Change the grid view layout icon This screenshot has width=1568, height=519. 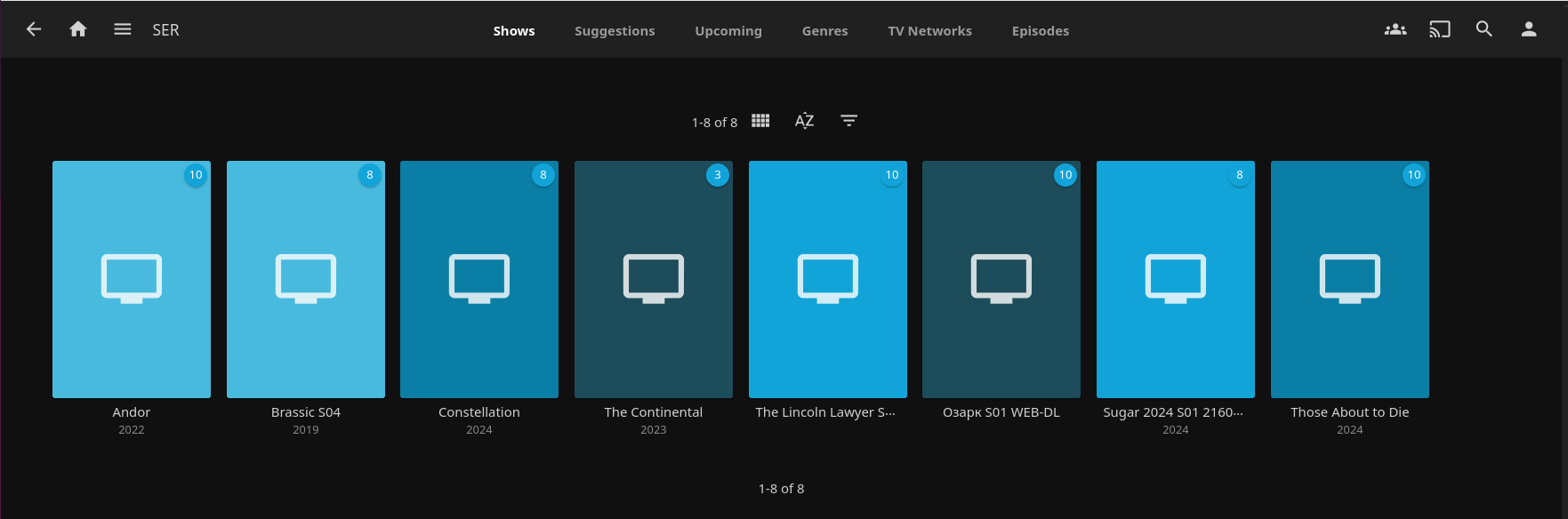[x=760, y=121]
